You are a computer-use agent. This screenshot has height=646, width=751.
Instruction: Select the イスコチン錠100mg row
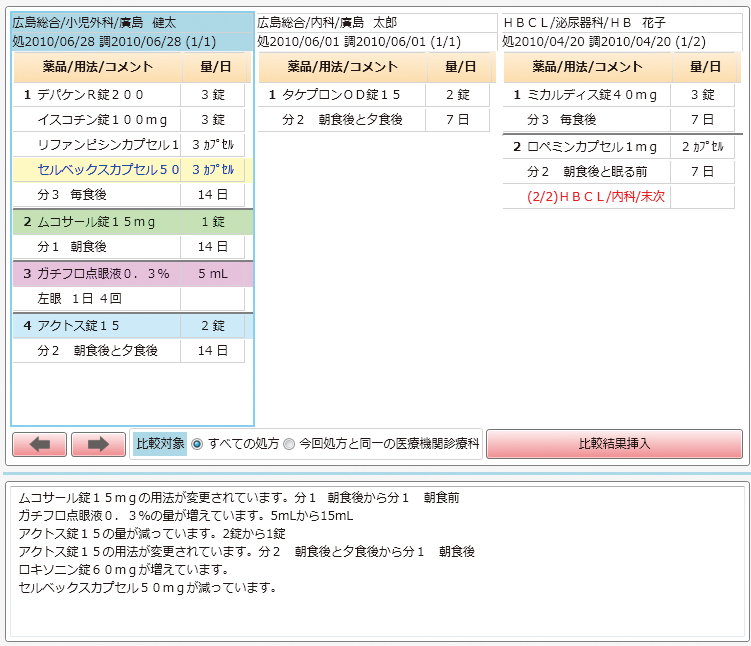click(x=129, y=120)
